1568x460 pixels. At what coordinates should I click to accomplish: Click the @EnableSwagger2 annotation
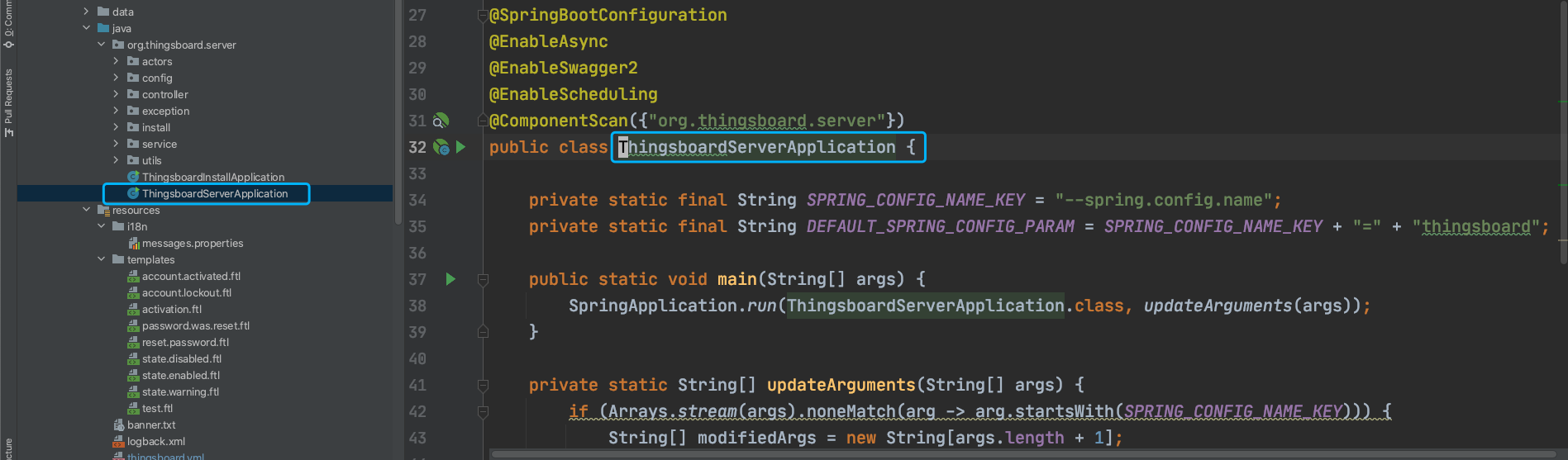click(564, 68)
